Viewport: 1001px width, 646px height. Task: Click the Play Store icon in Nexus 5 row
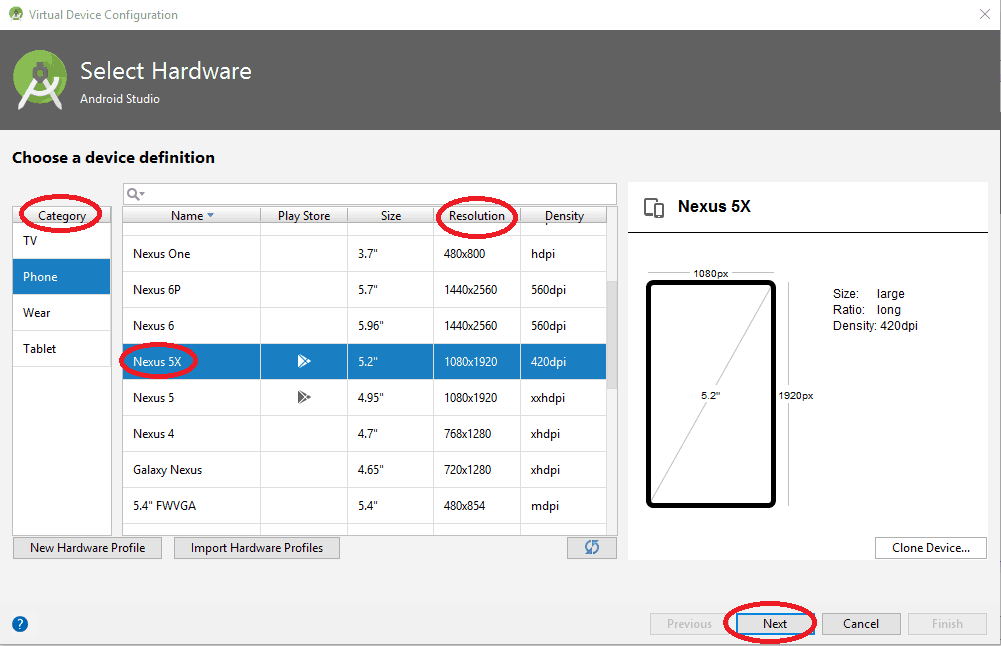[304, 397]
